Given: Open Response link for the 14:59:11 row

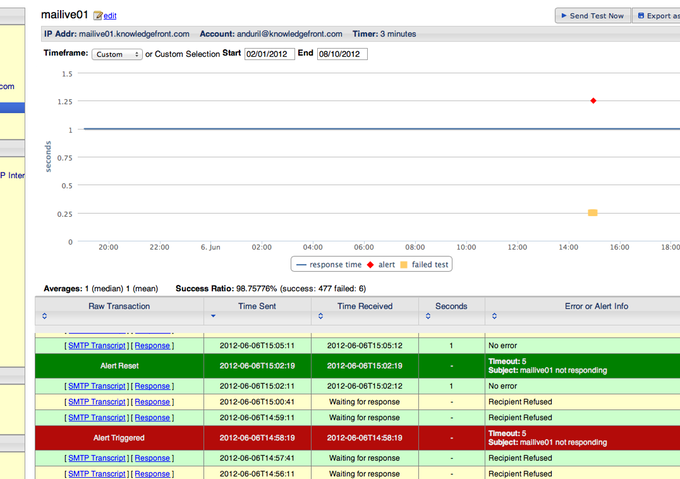Looking at the screenshot, I should pos(152,417).
